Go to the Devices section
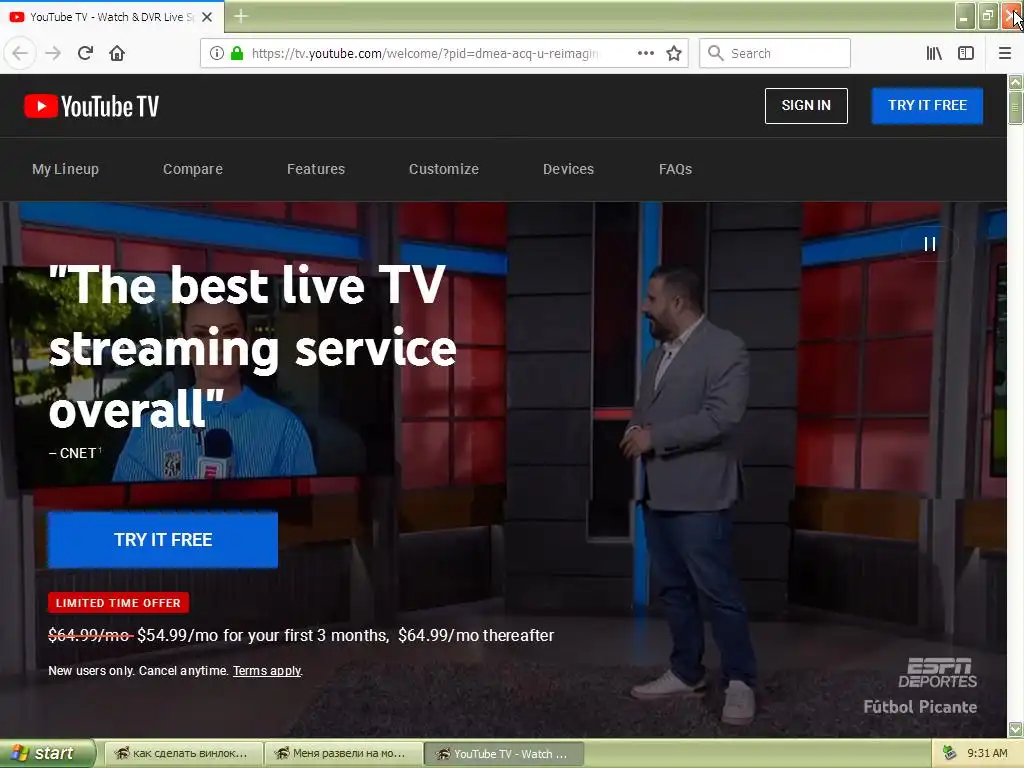The width and height of the screenshot is (1024, 768). coord(568,169)
